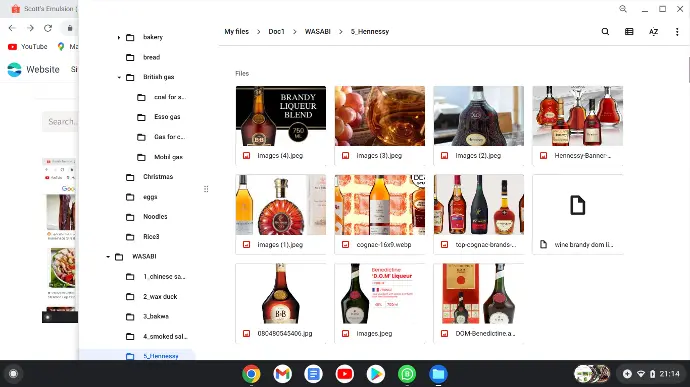The height and width of the screenshot is (387, 690).
Task: Click the sidebar divider handle dots
Action: coord(206,189)
